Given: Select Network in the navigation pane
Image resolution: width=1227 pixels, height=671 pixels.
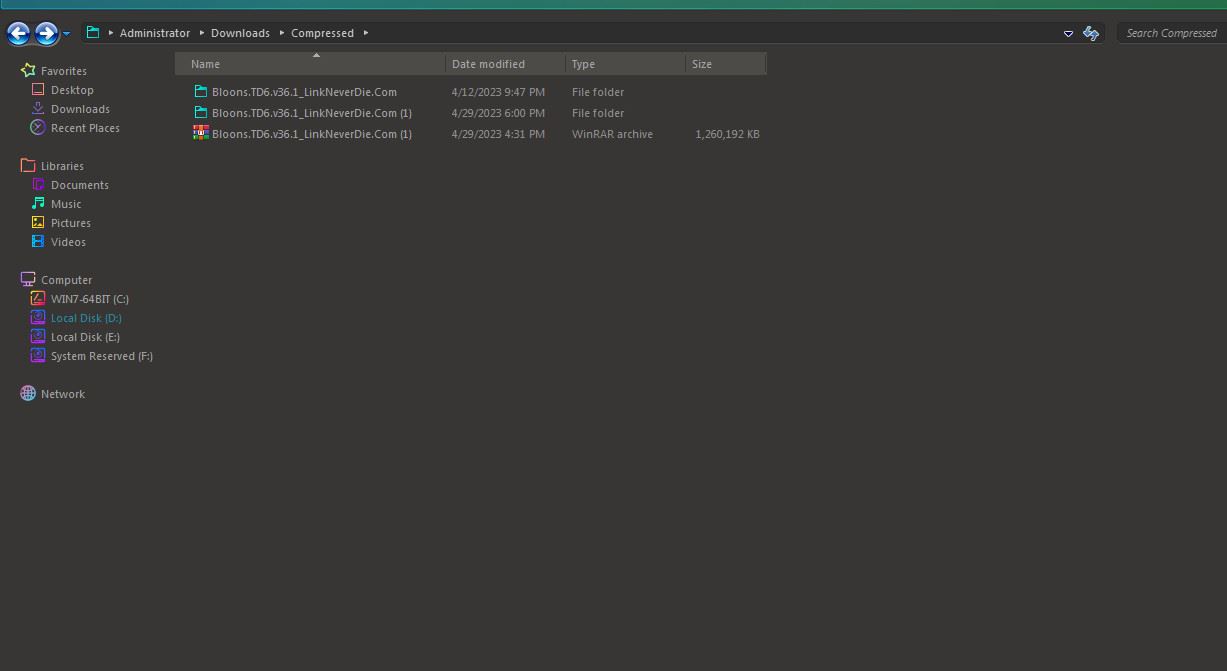Looking at the screenshot, I should (x=63, y=394).
